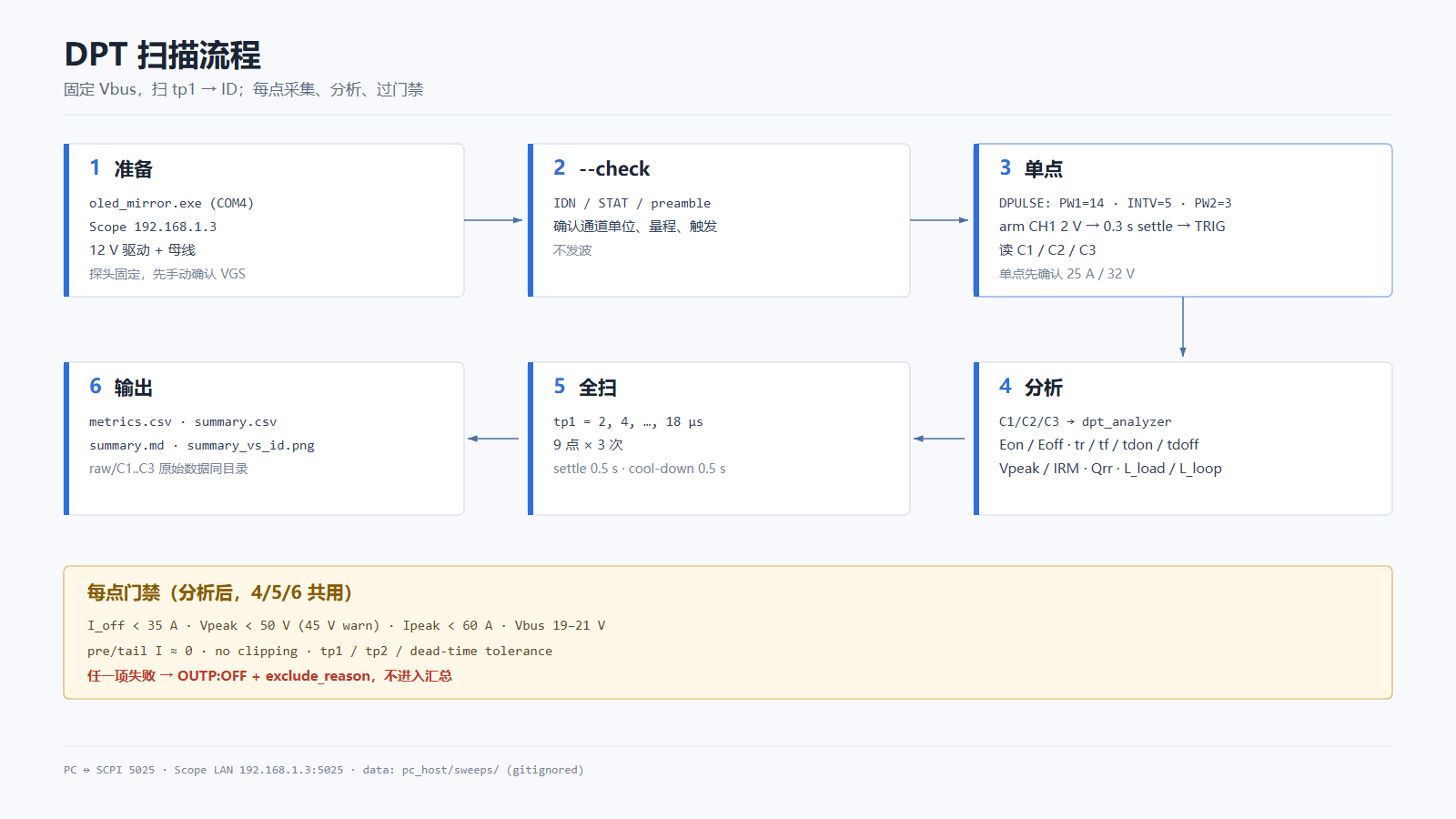Click step 3 heading '单点'

point(1044,169)
